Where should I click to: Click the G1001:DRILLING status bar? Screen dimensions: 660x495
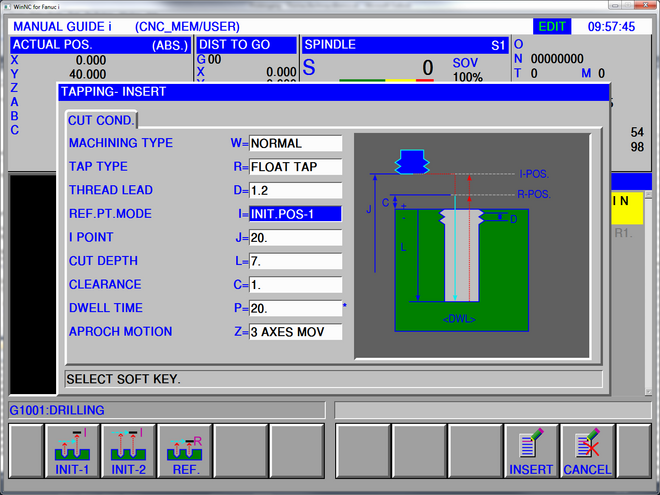pyautogui.click(x=165, y=410)
